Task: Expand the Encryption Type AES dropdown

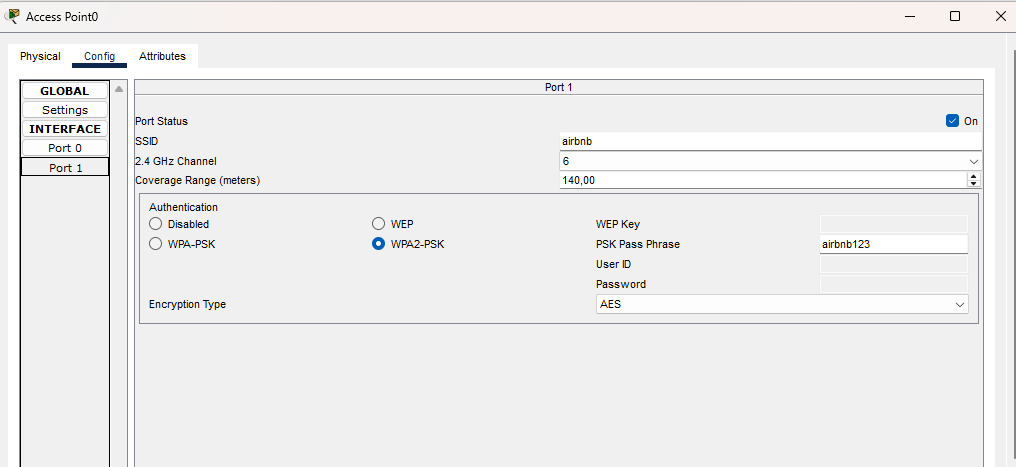Action: tap(782, 304)
